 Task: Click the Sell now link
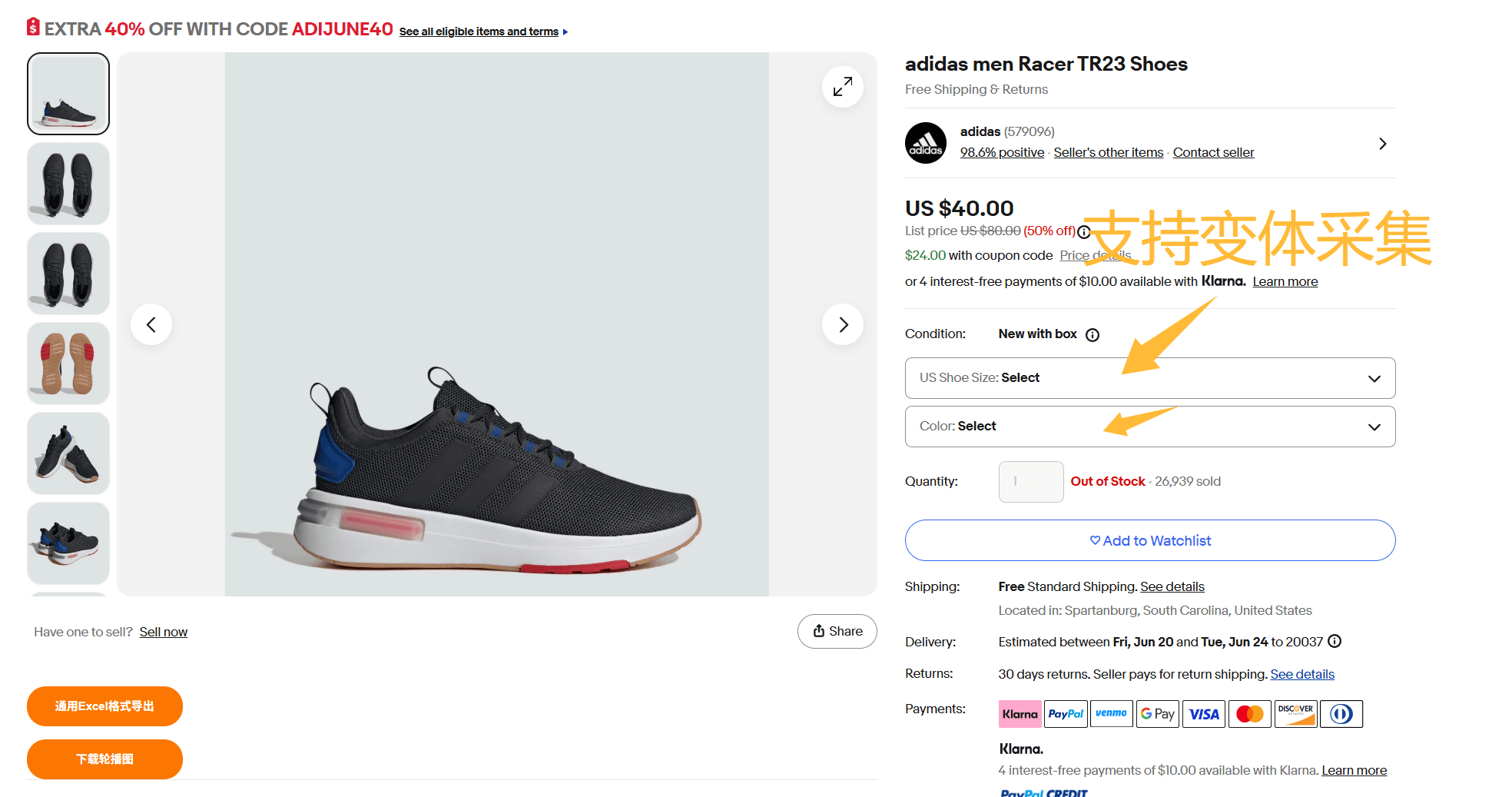[x=163, y=632]
